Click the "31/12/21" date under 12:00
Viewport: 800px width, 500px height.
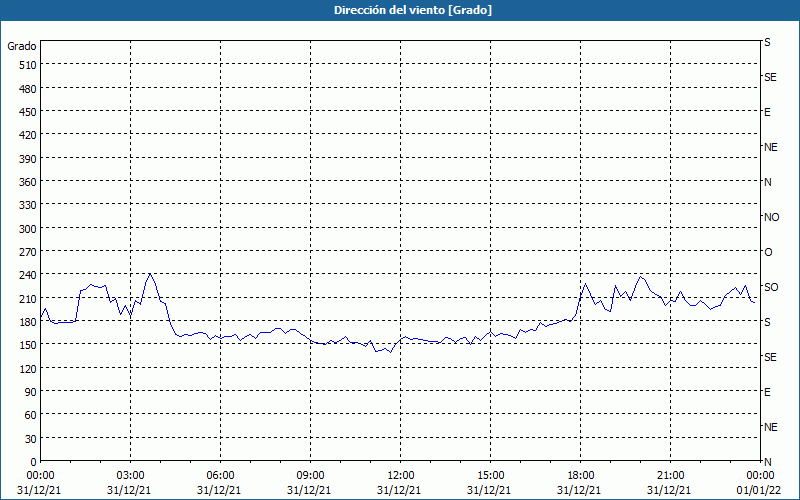tap(399, 490)
